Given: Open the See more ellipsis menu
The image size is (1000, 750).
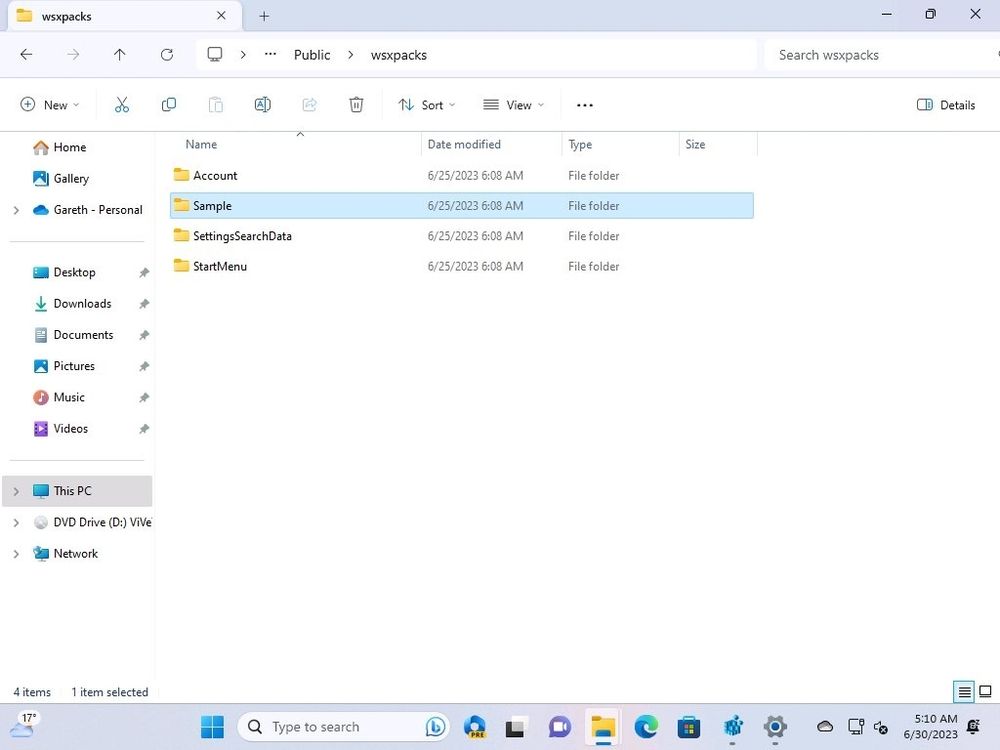Looking at the screenshot, I should point(585,105).
